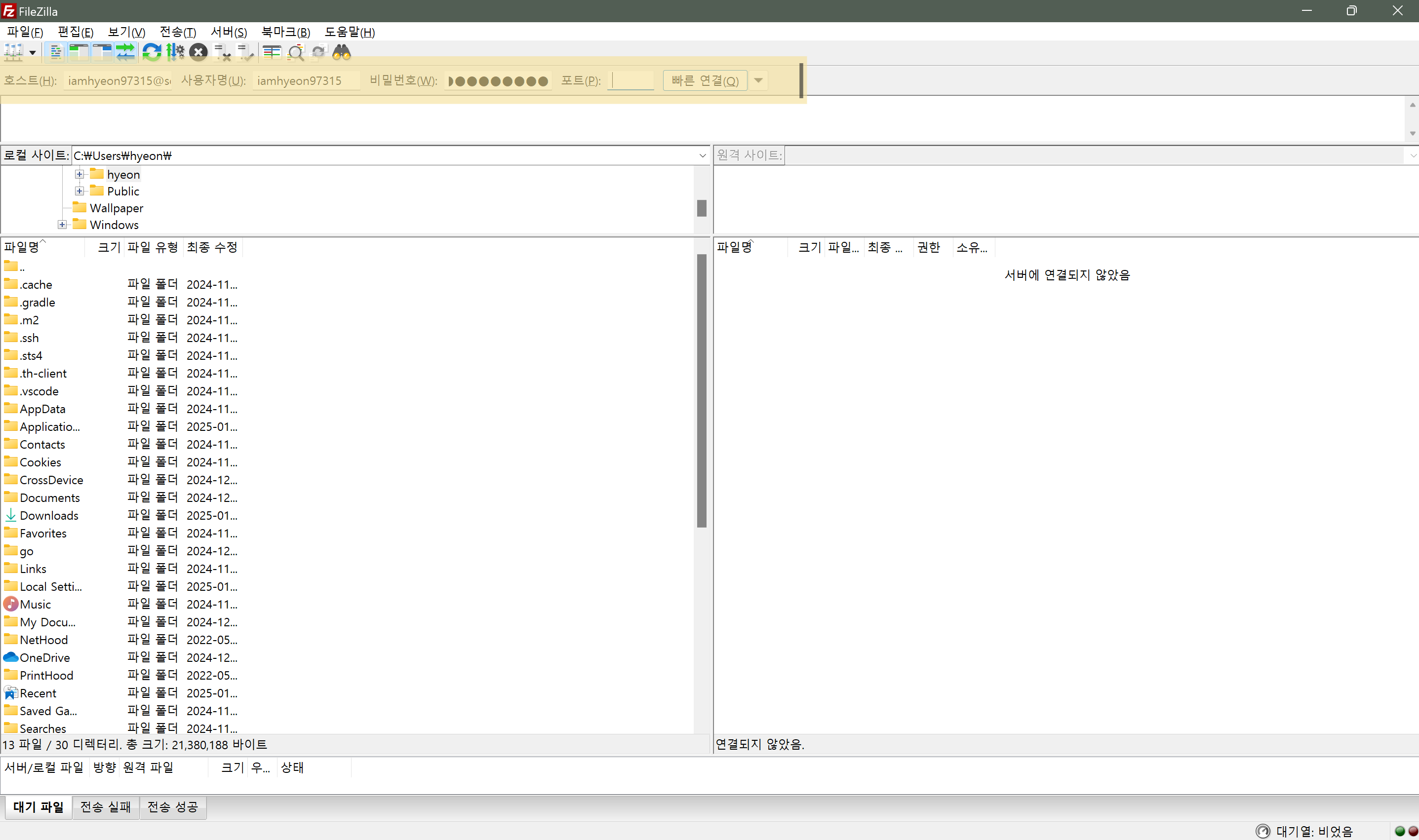Click the cancel current operation icon
Image resolution: width=1419 pixels, height=840 pixels.
tap(198, 53)
